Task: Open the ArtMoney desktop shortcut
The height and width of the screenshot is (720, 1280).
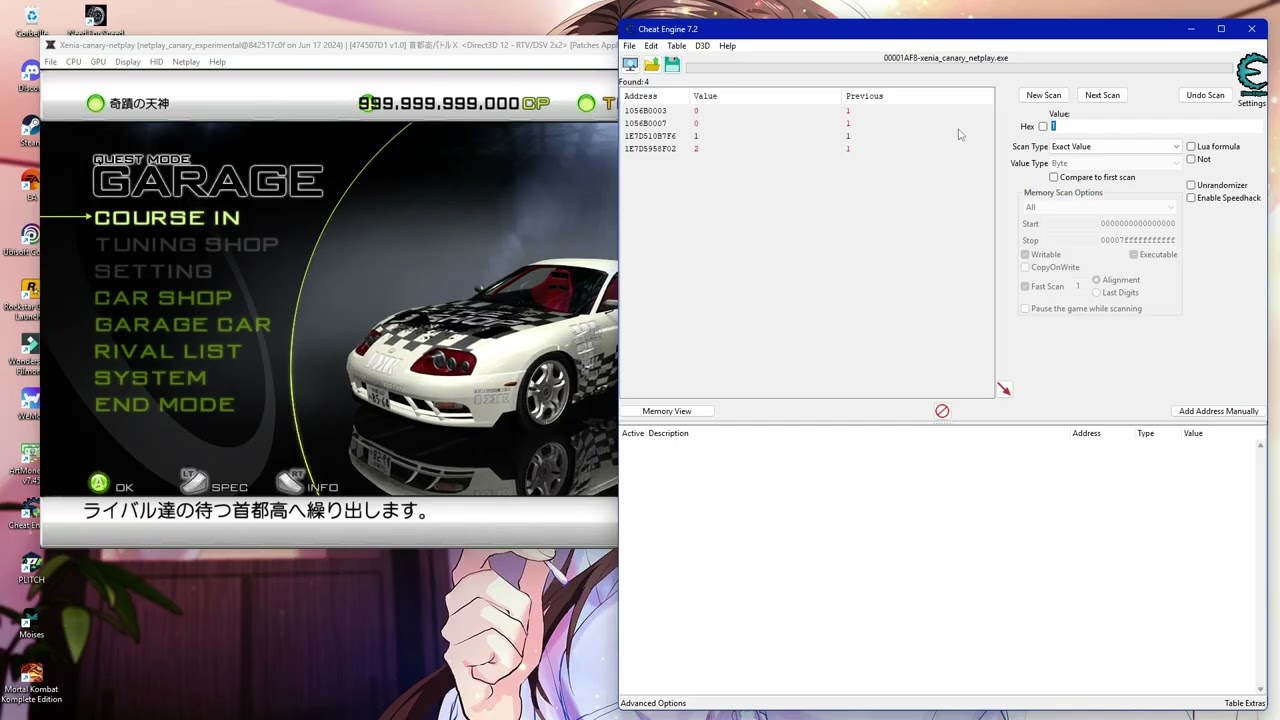Action: [31, 460]
